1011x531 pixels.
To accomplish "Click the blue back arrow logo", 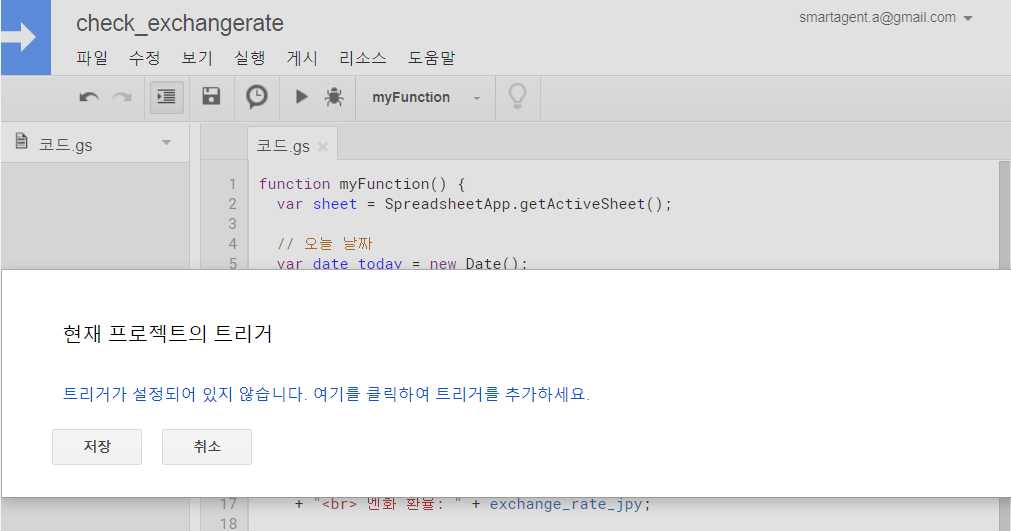I will click(24, 37).
